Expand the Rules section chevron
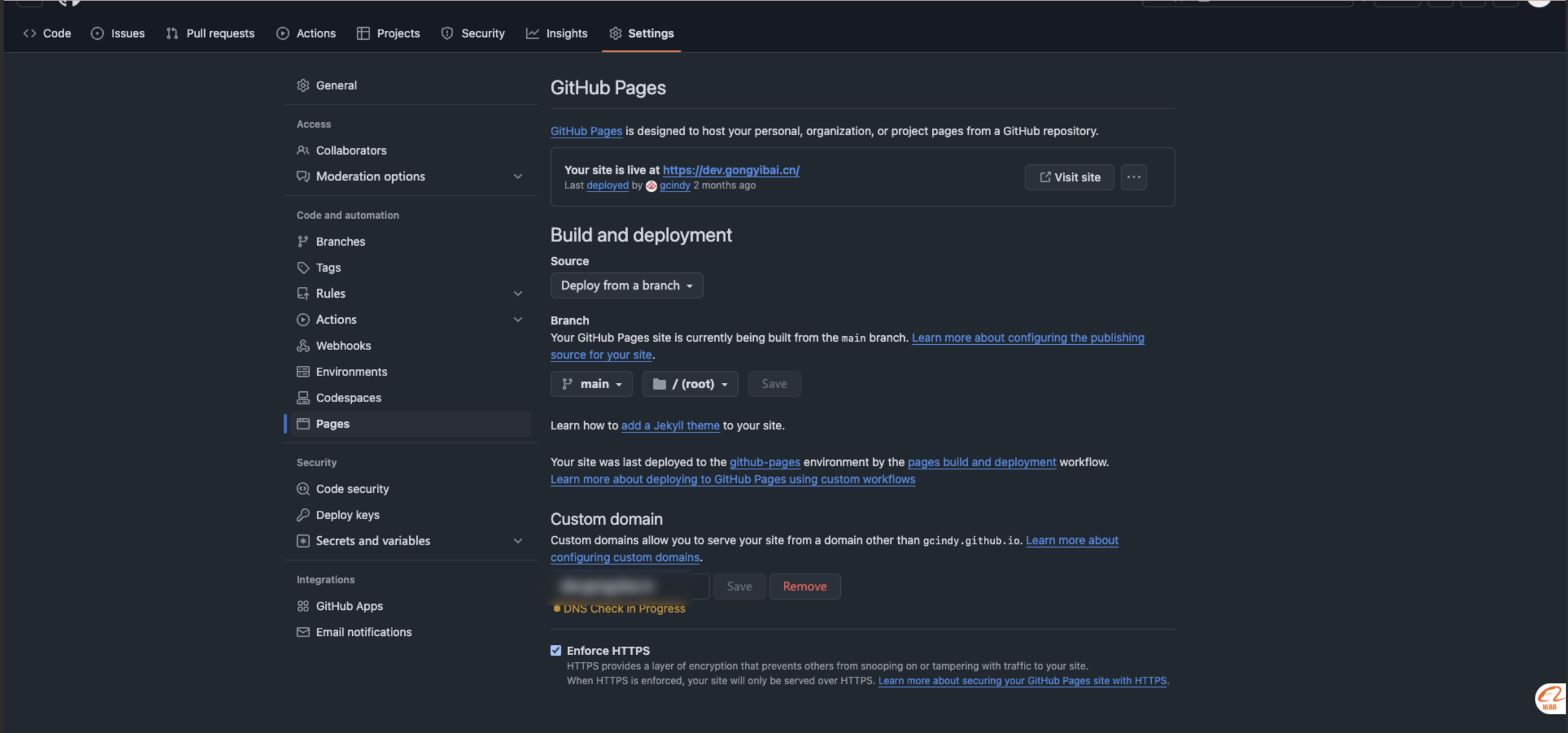The width and height of the screenshot is (1568, 733). [x=518, y=294]
